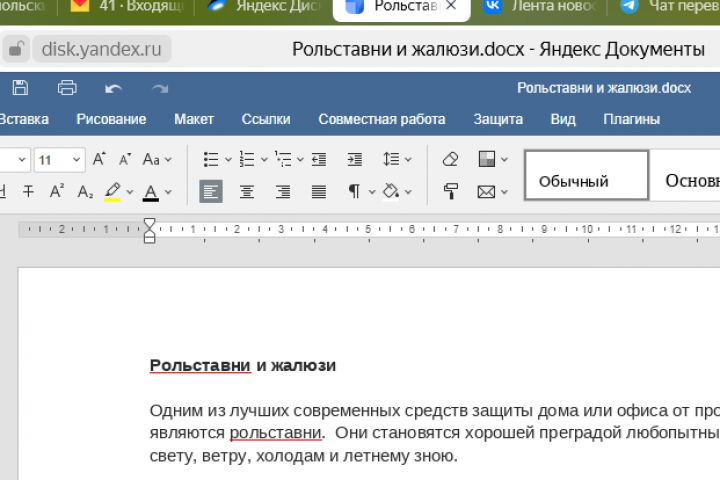Switch to the Яндекс Диск browser tab

[x=264, y=8]
